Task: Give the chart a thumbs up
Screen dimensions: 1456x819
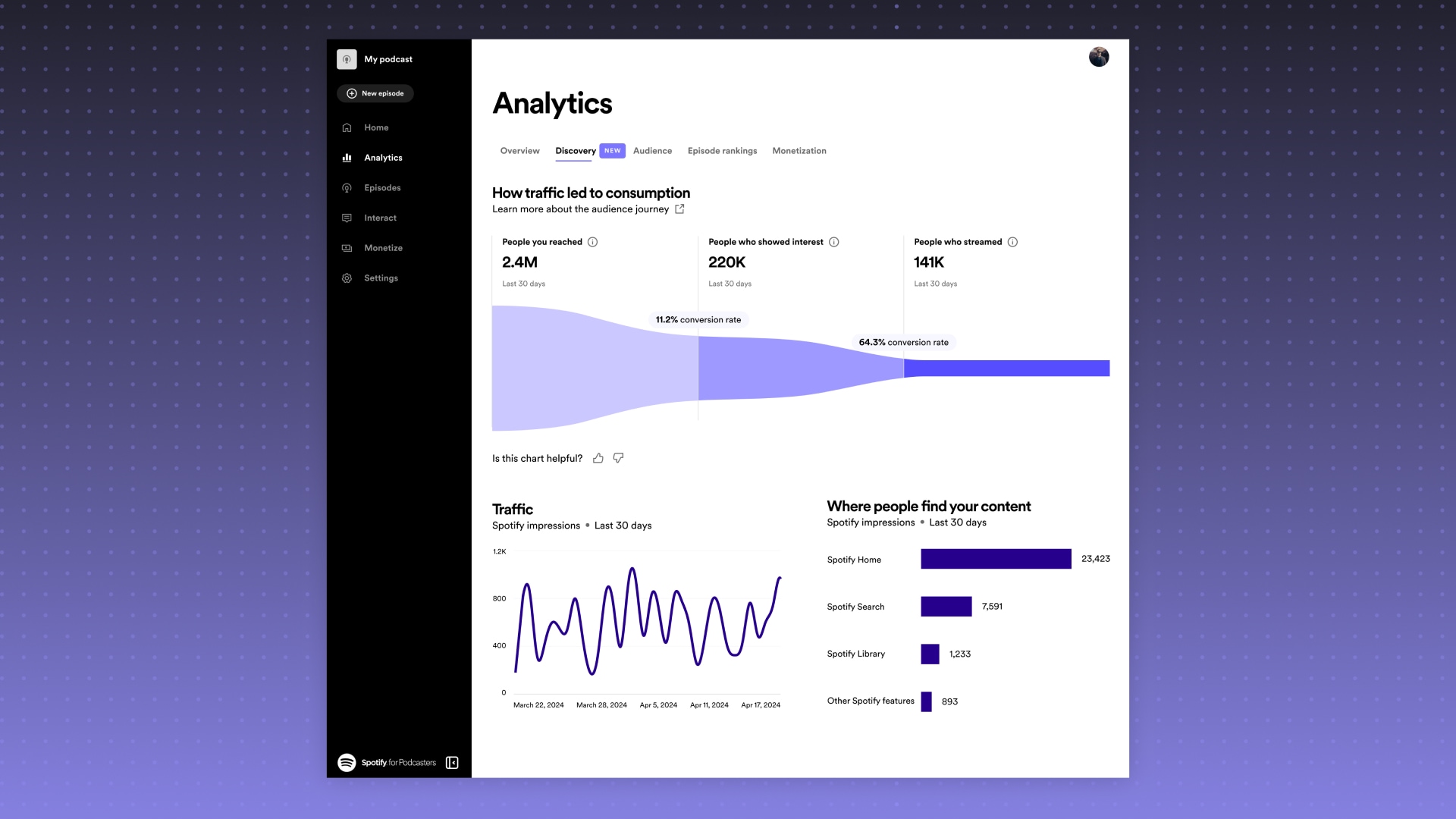Action: (598, 458)
